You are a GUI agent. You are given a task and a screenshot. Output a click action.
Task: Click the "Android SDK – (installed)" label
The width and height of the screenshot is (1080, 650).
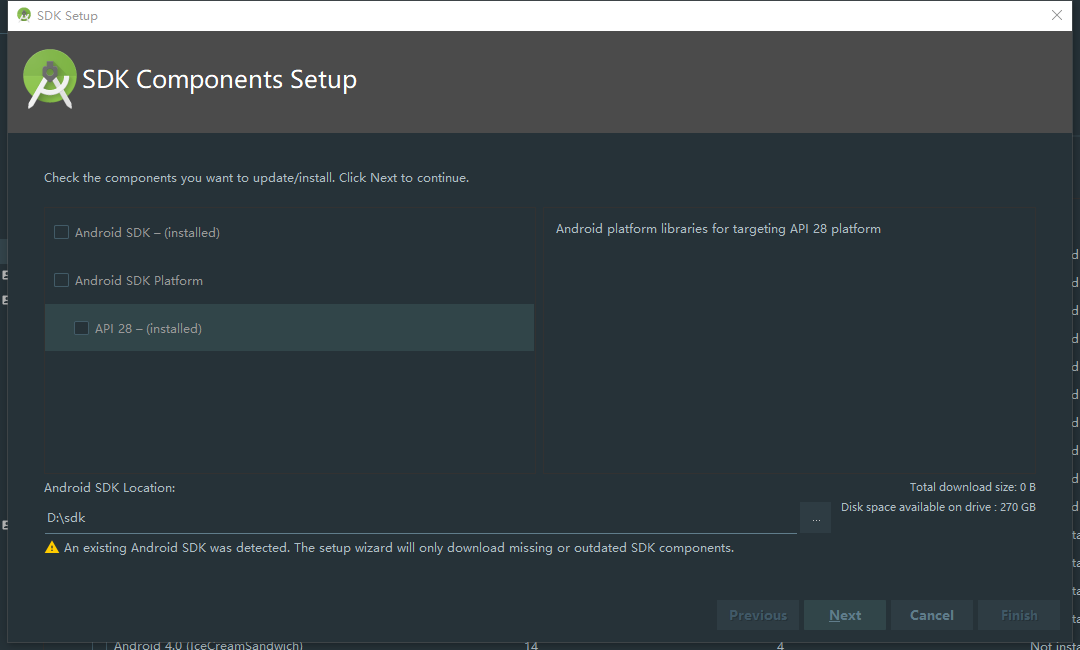point(148,231)
